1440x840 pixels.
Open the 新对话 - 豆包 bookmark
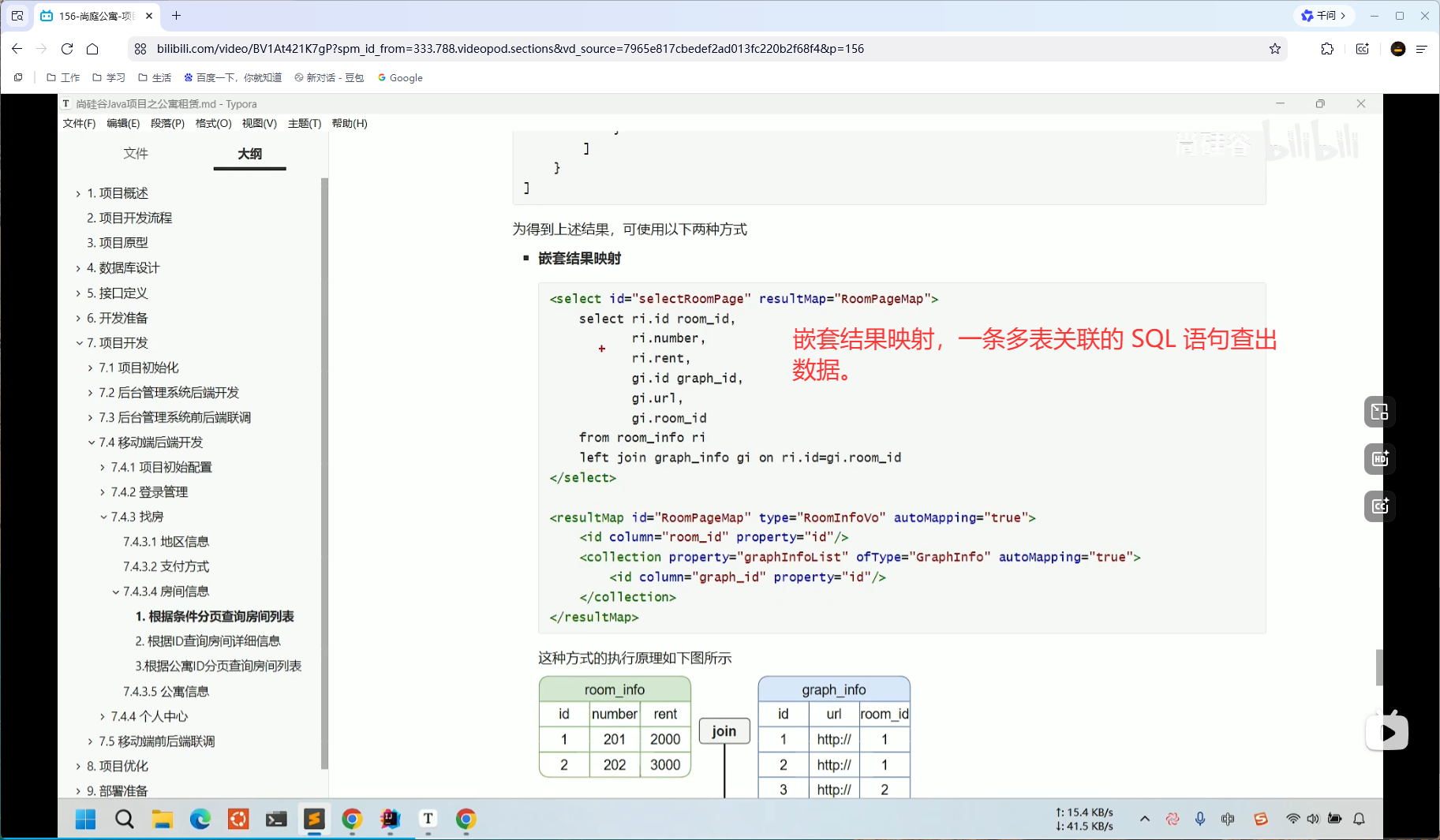tap(329, 77)
